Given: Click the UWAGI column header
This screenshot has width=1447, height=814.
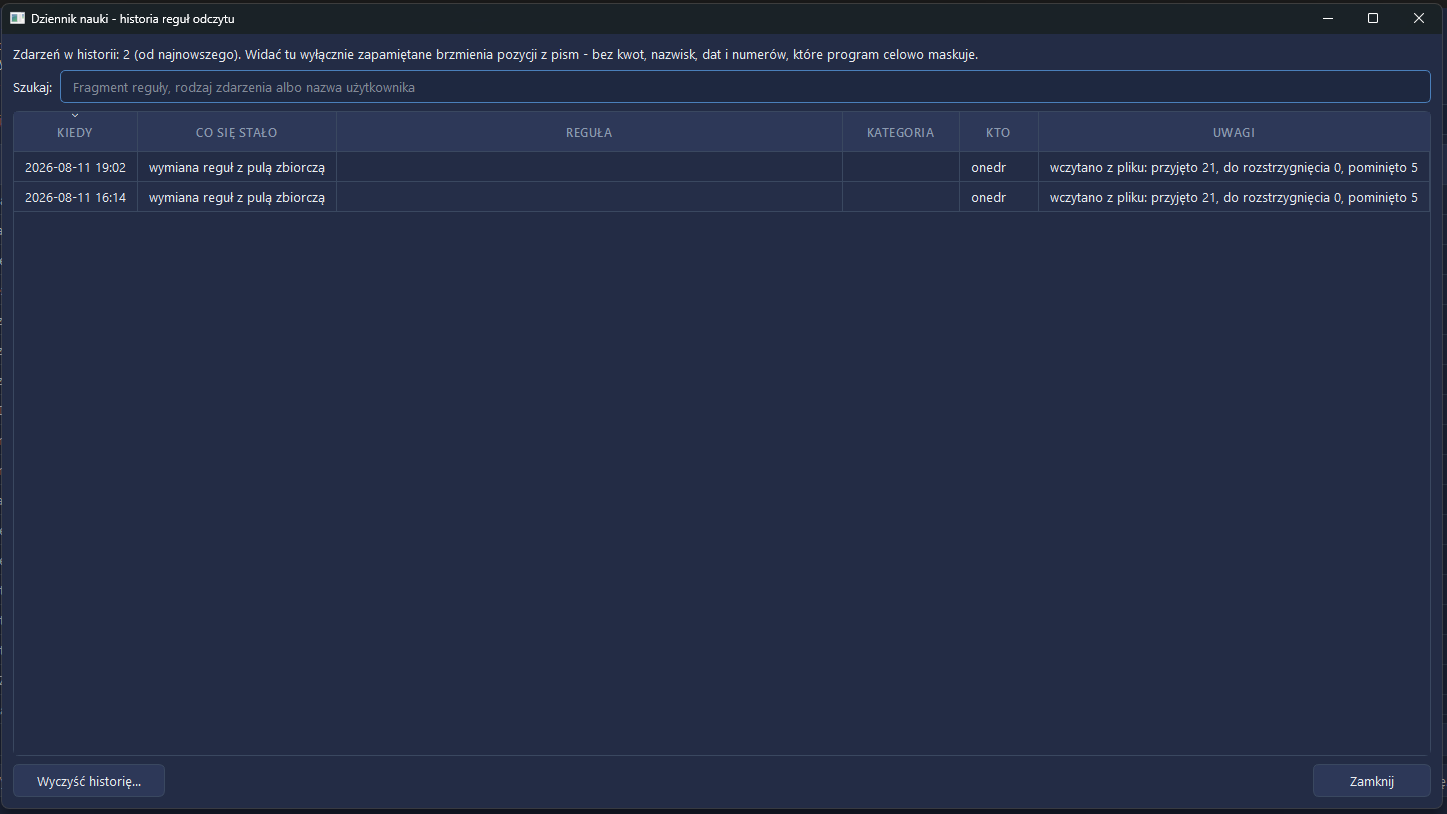Looking at the screenshot, I should coord(1234,132).
